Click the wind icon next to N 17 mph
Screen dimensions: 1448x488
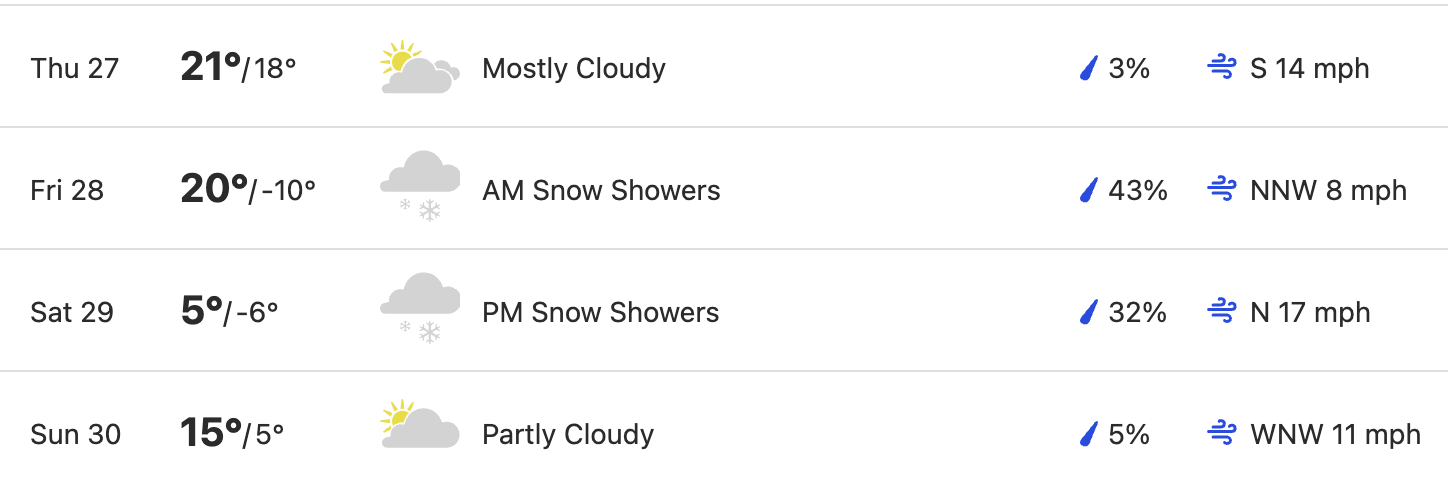1222,312
